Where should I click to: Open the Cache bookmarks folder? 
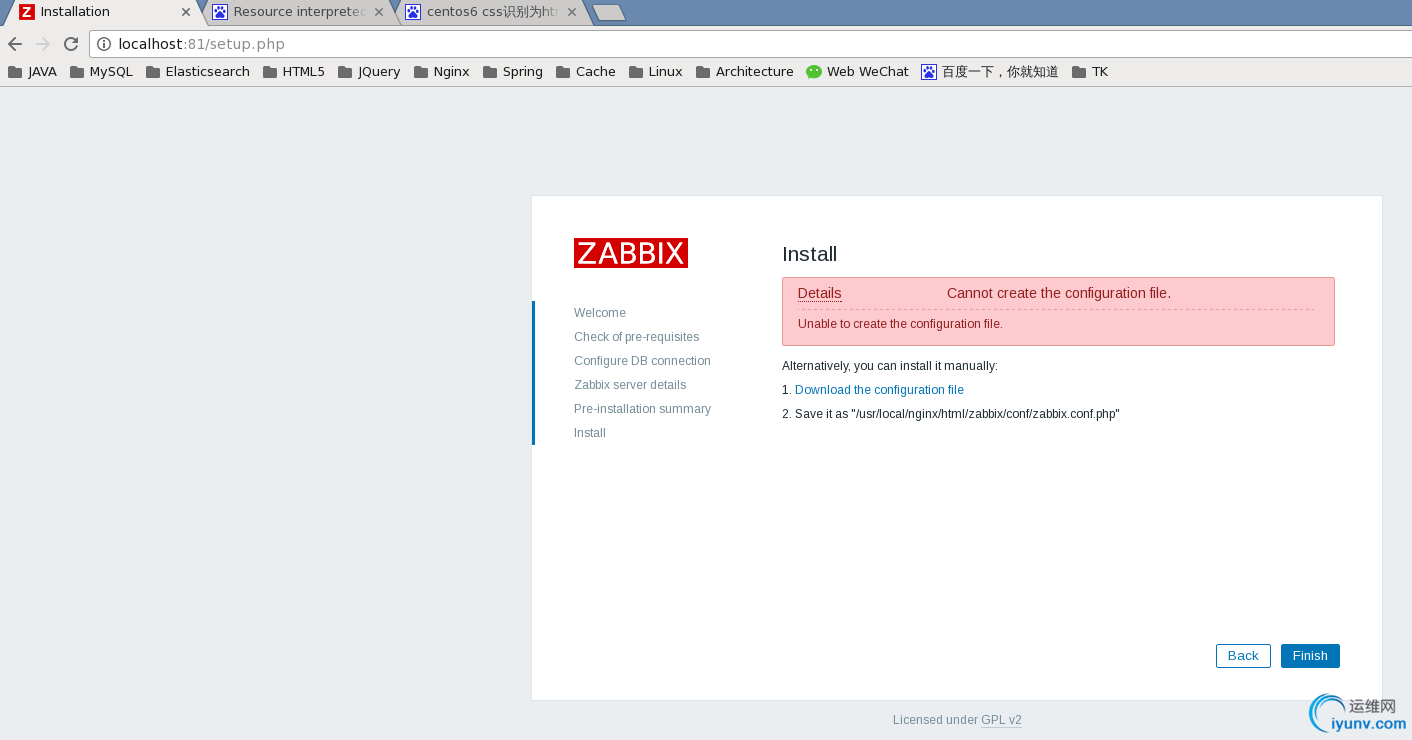[586, 72]
